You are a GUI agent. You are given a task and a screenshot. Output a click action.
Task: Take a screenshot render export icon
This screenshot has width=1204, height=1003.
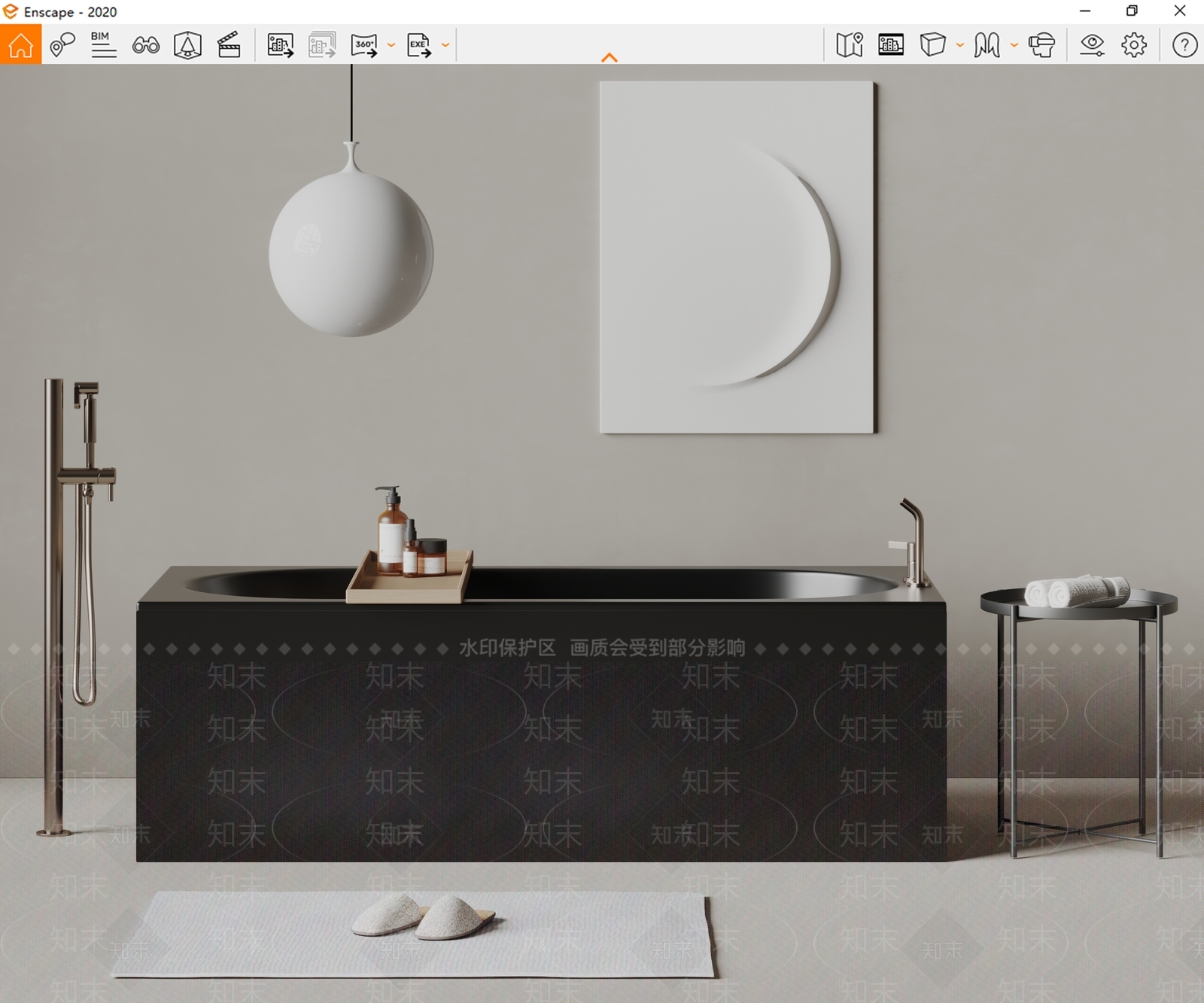point(281,45)
